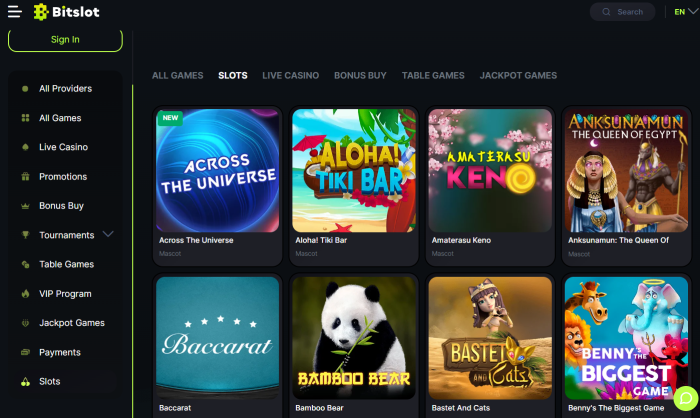The height and width of the screenshot is (418, 700).
Task: Open the Bamboo Bear game thumbnail
Action: pos(354,338)
